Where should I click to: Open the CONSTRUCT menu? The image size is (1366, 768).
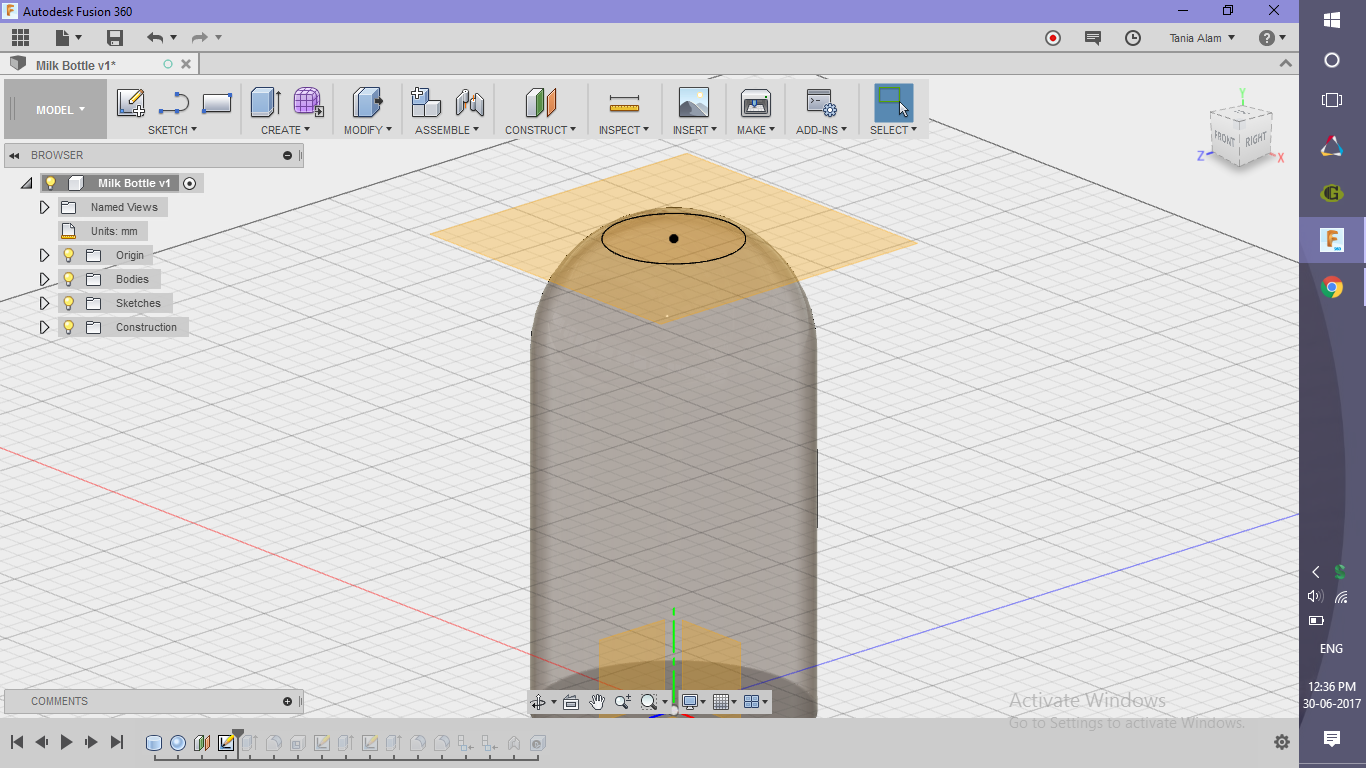coord(540,130)
